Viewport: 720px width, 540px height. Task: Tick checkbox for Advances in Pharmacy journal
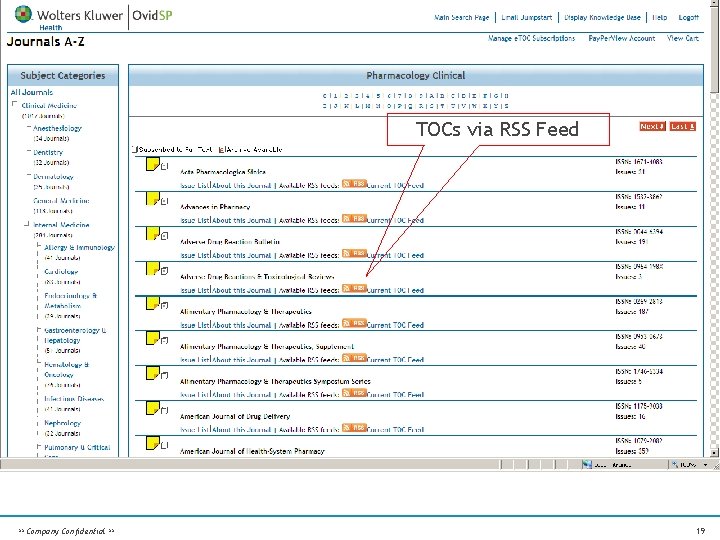165,201
